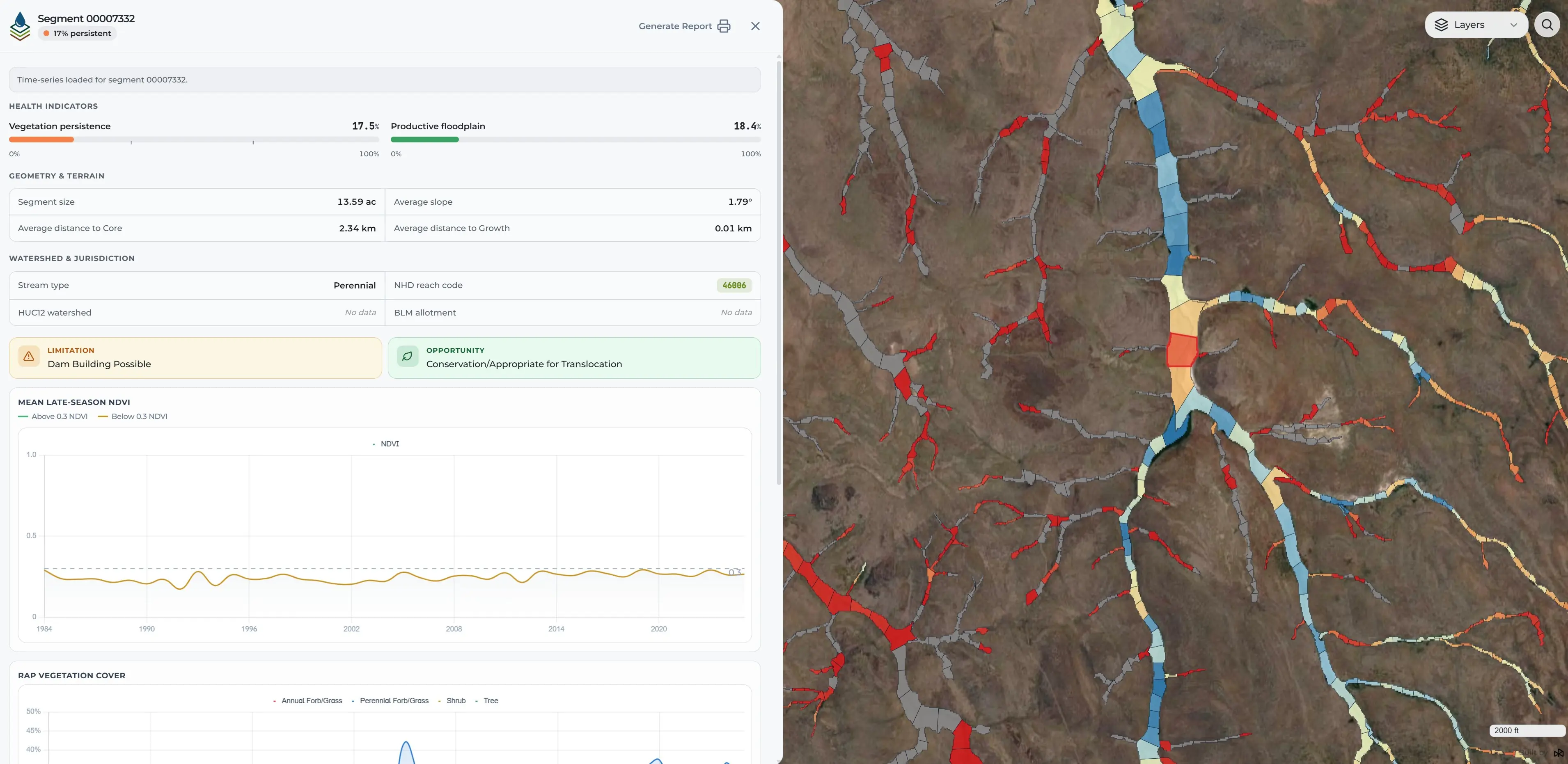Click the 0.3 threshold label on NDVI chart

coord(735,572)
